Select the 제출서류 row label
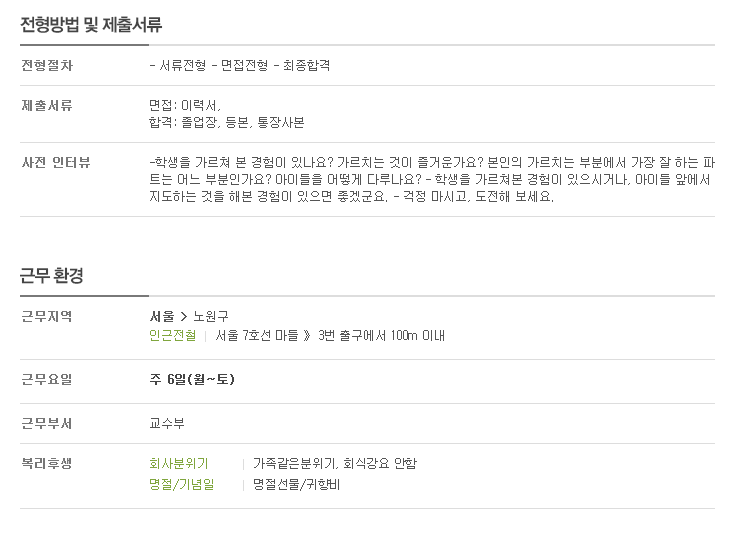 click(47, 105)
